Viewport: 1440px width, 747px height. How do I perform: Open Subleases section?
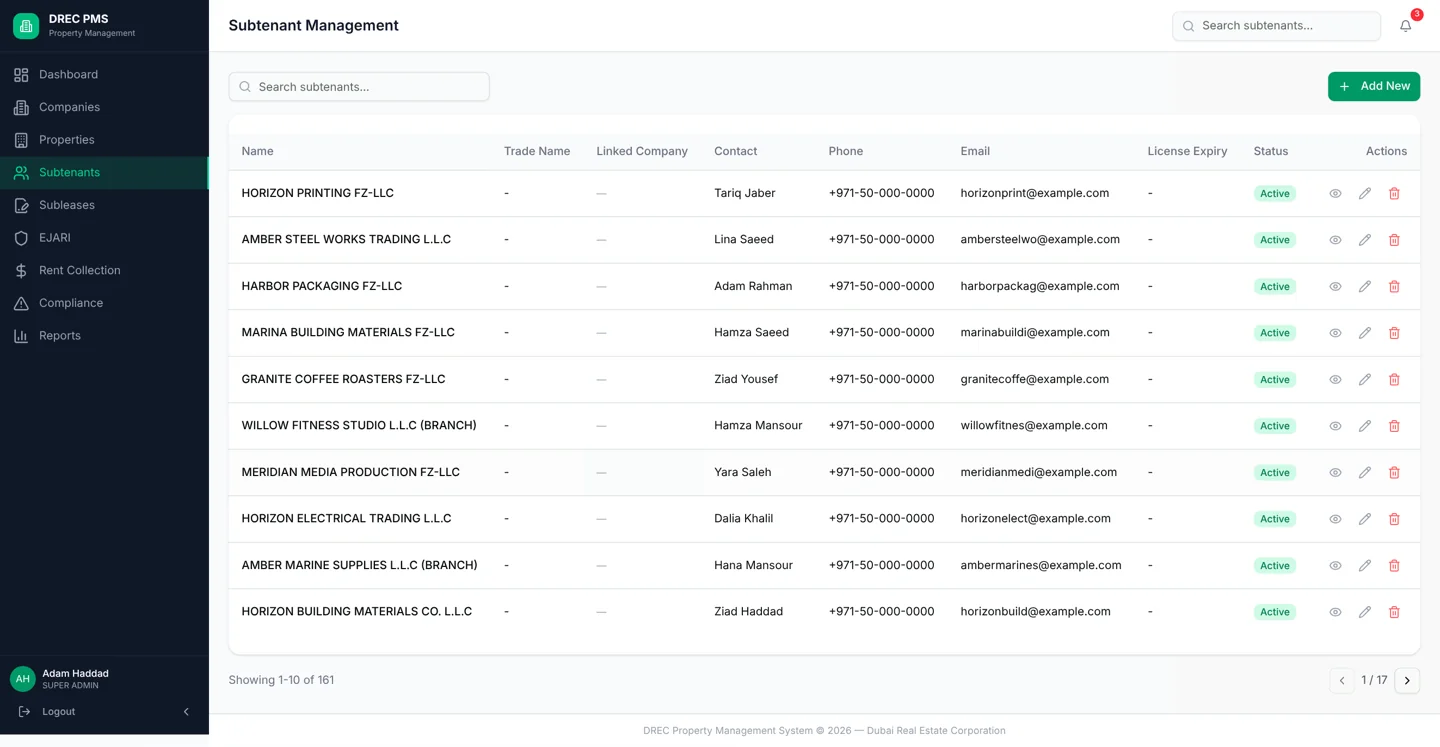pos(104,205)
